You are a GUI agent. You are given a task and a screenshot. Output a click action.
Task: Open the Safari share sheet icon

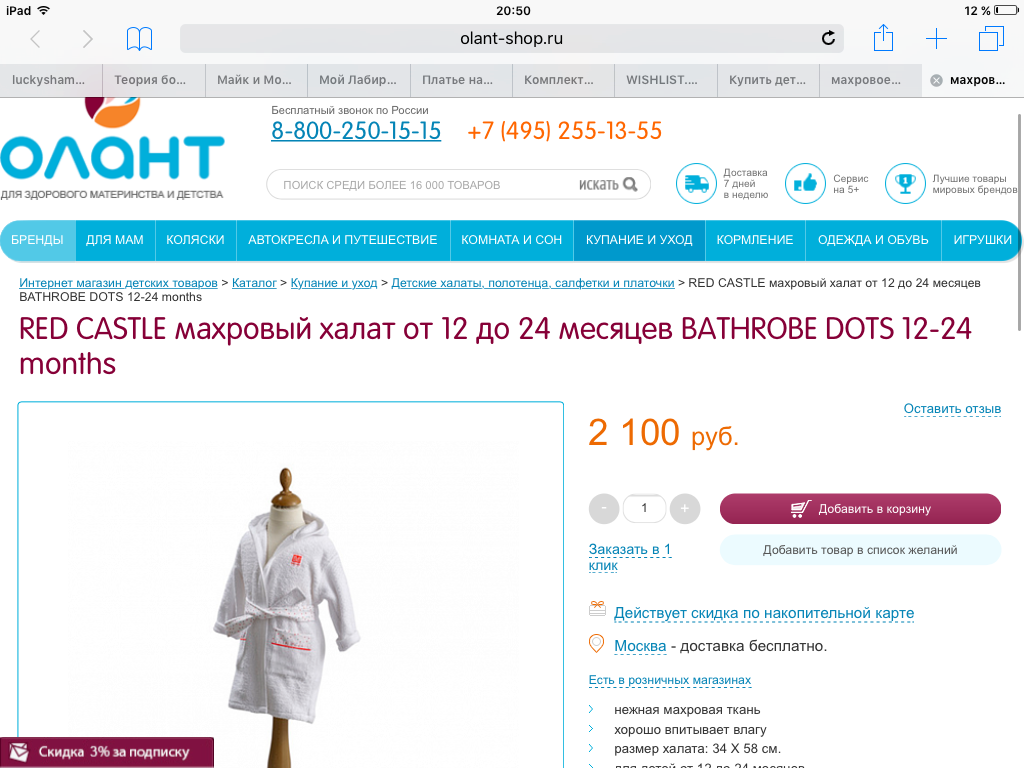click(883, 37)
